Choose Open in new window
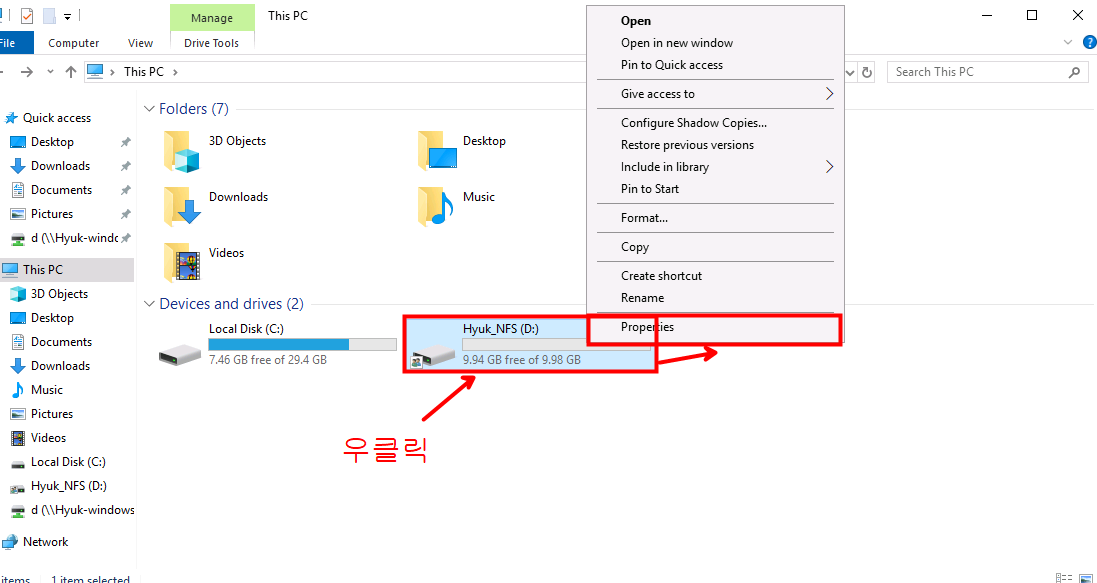This screenshot has width=1097, height=583. point(715,43)
